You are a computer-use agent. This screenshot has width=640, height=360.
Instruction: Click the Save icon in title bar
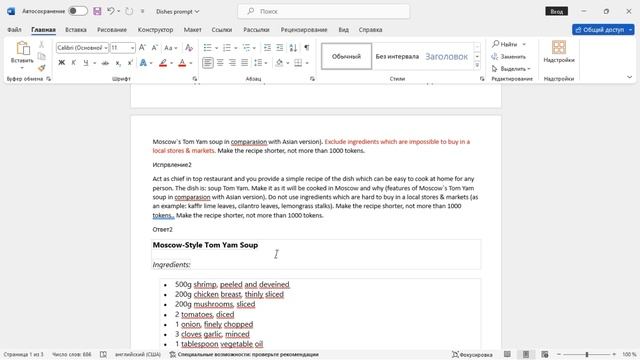(x=97, y=11)
